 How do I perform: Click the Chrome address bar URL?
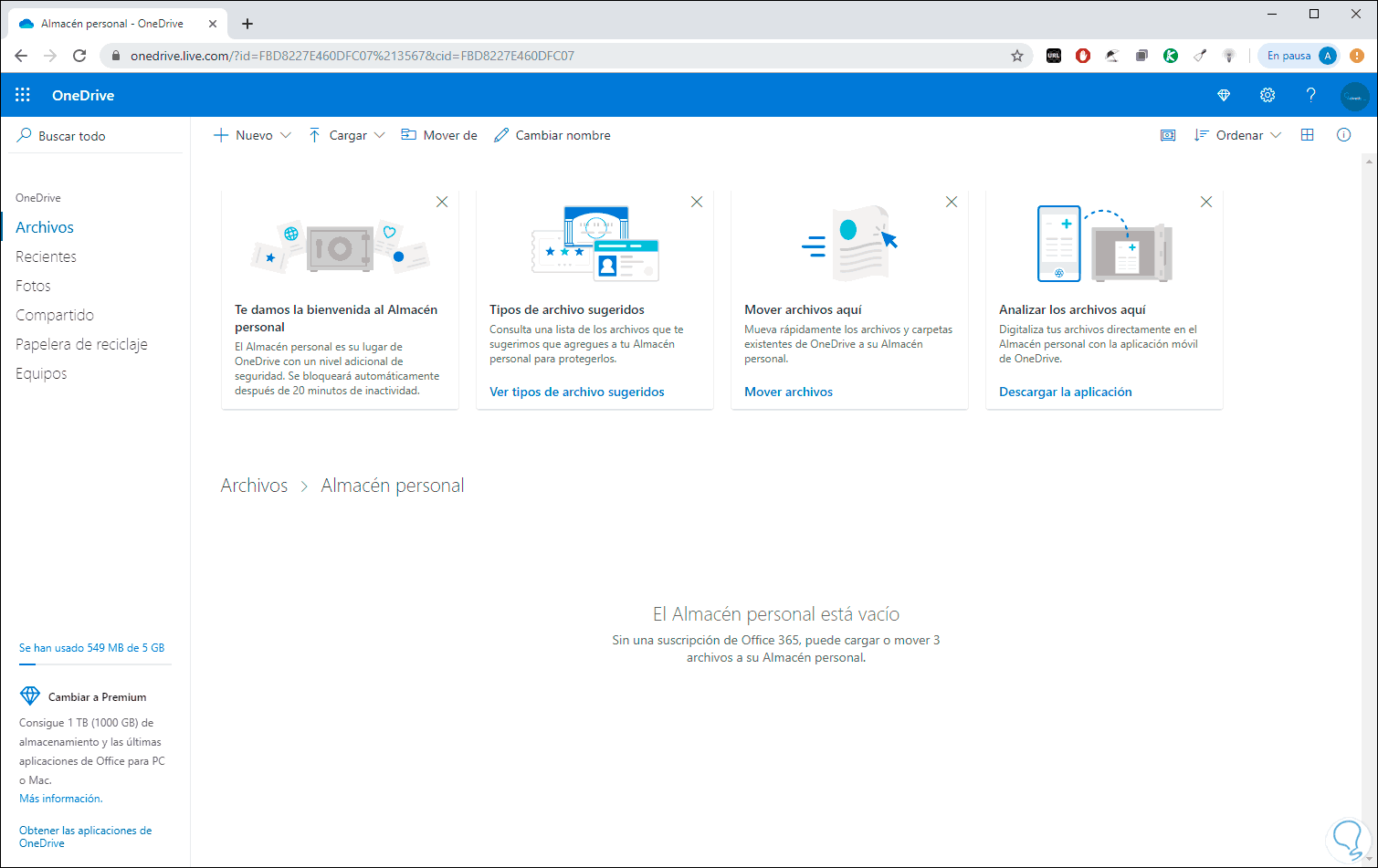point(352,56)
